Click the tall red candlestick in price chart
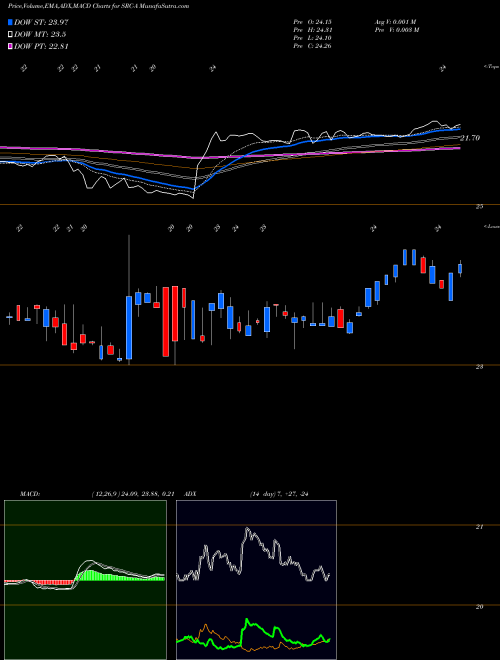Image resolution: width=500 pixels, height=660 pixels. coord(166,322)
